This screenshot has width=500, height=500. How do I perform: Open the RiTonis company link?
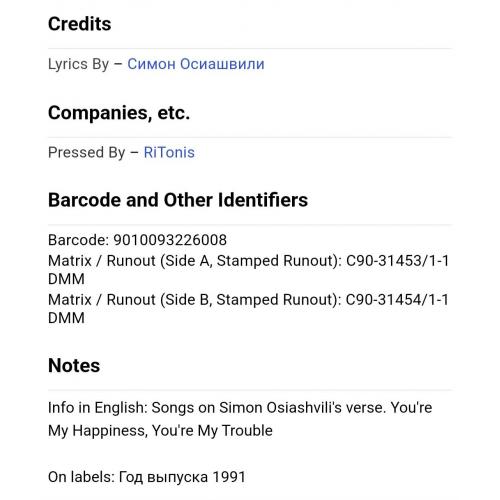pos(169,152)
